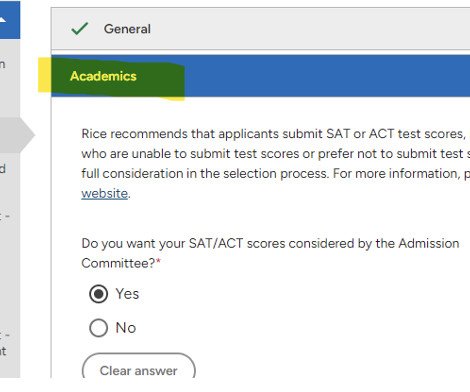Click the bottom sidebar item ending in "it"

point(3,351)
